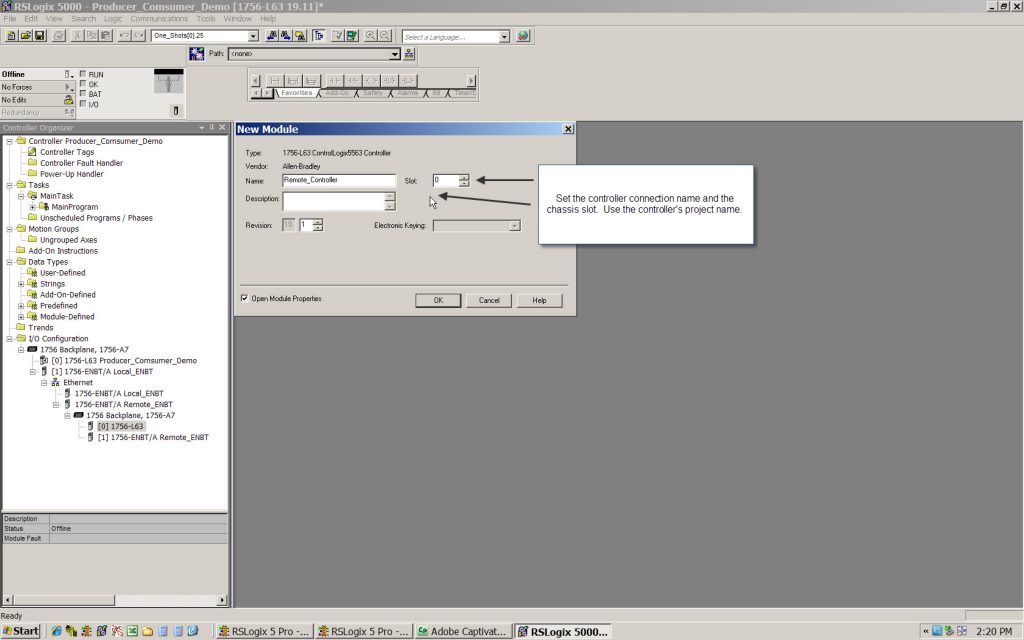Click the Save floppy disk icon

(39, 36)
